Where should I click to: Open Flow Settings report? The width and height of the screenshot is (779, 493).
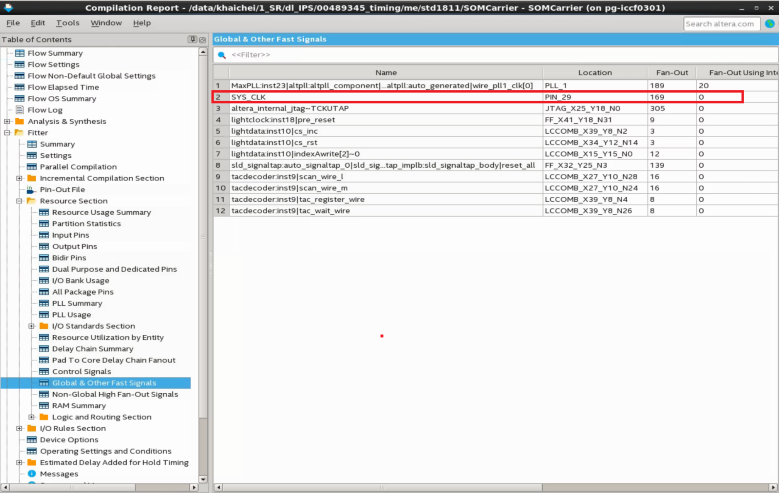[x=53, y=65]
